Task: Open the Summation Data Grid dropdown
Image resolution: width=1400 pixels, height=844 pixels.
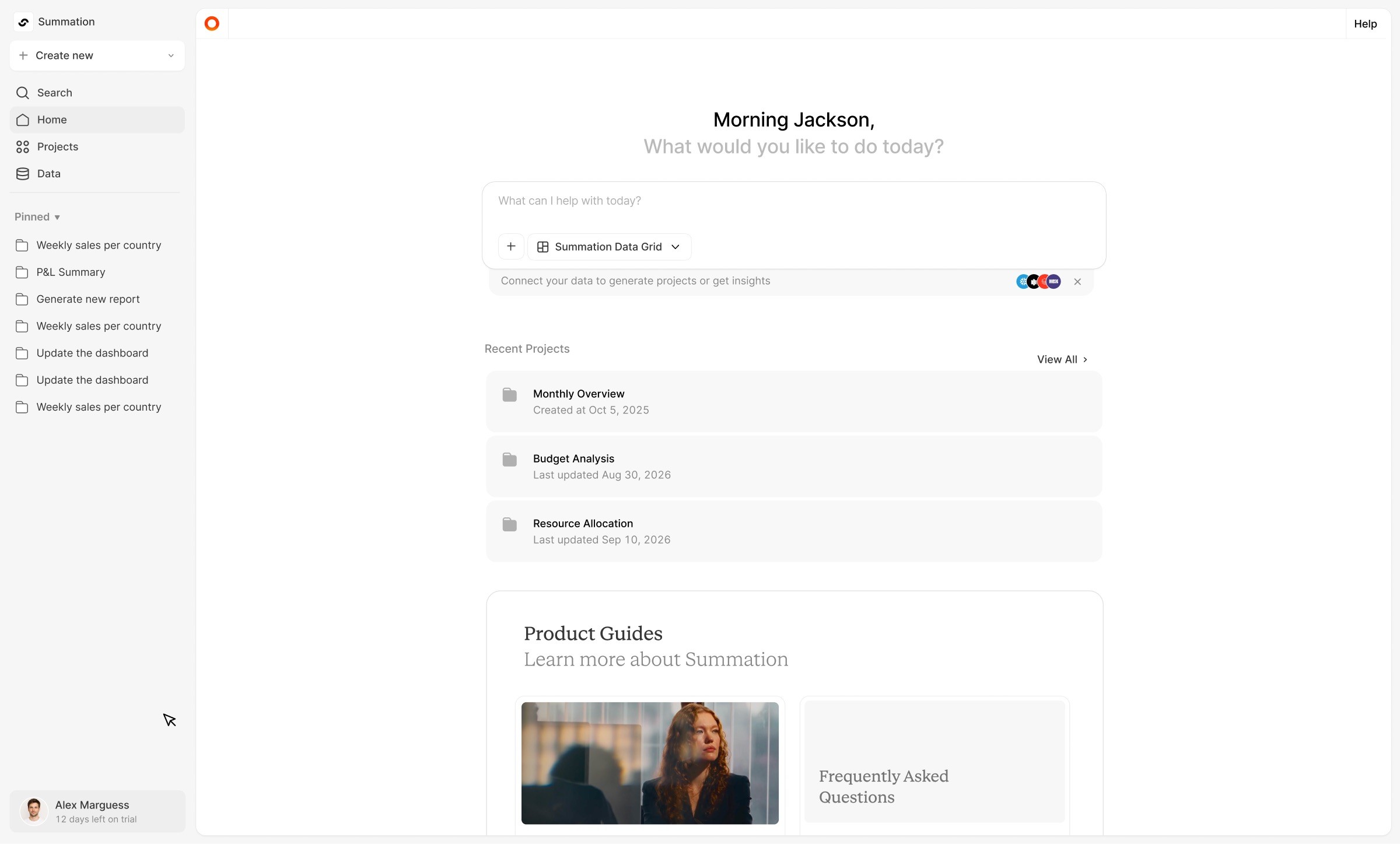Action: [609, 247]
